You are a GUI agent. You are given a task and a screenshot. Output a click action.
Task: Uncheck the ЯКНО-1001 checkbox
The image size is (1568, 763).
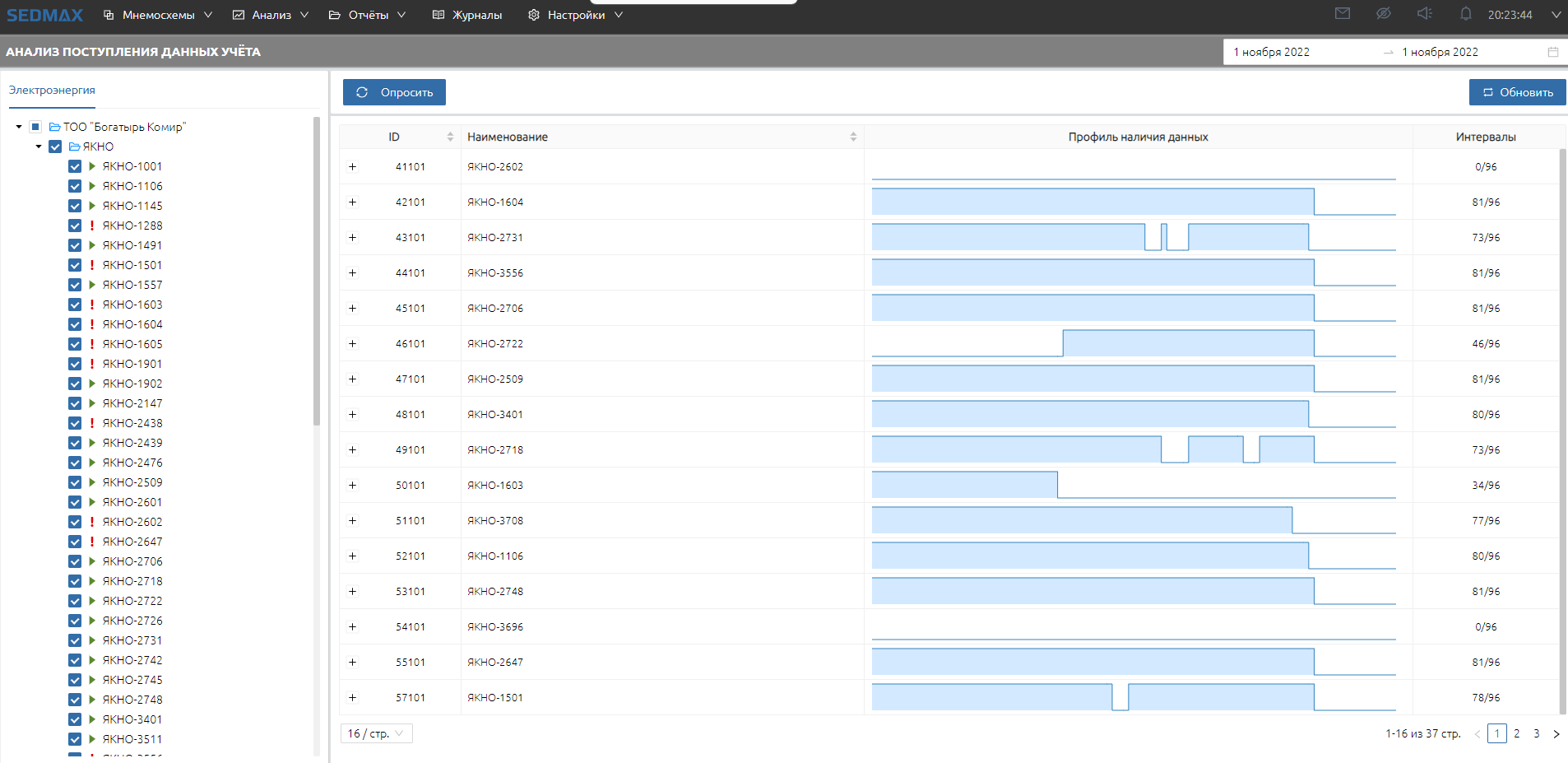(x=75, y=166)
